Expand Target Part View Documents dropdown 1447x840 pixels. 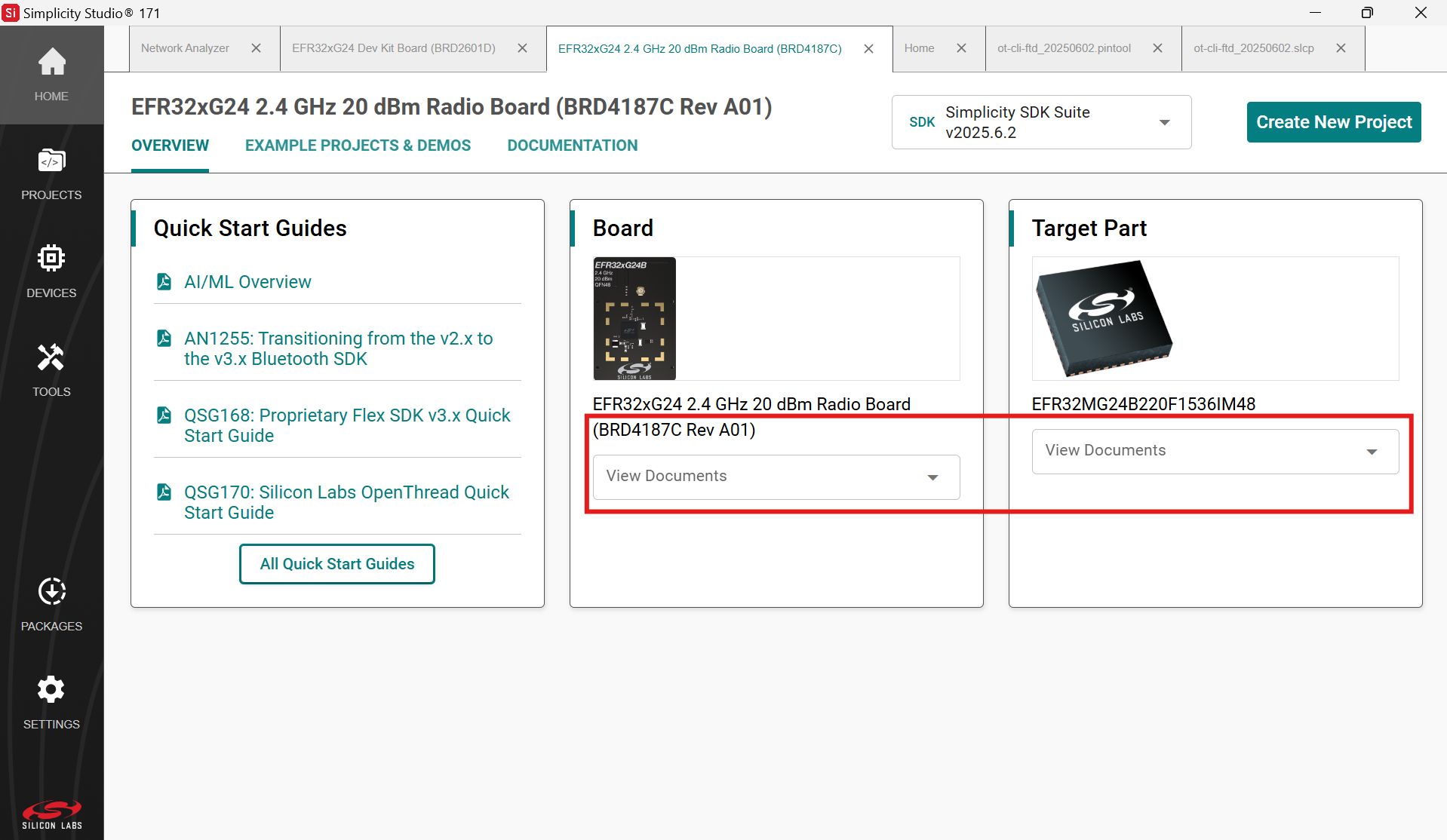point(1215,451)
